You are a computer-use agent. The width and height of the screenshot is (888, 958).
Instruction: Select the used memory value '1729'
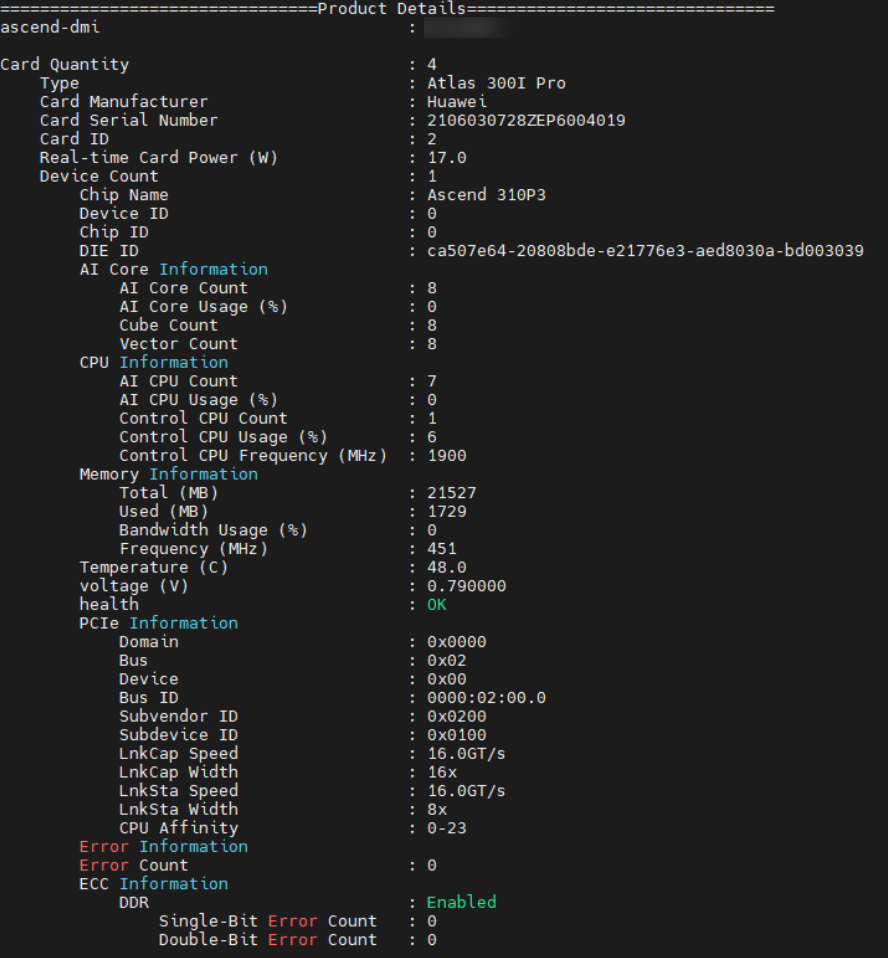[x=447, y=511]
